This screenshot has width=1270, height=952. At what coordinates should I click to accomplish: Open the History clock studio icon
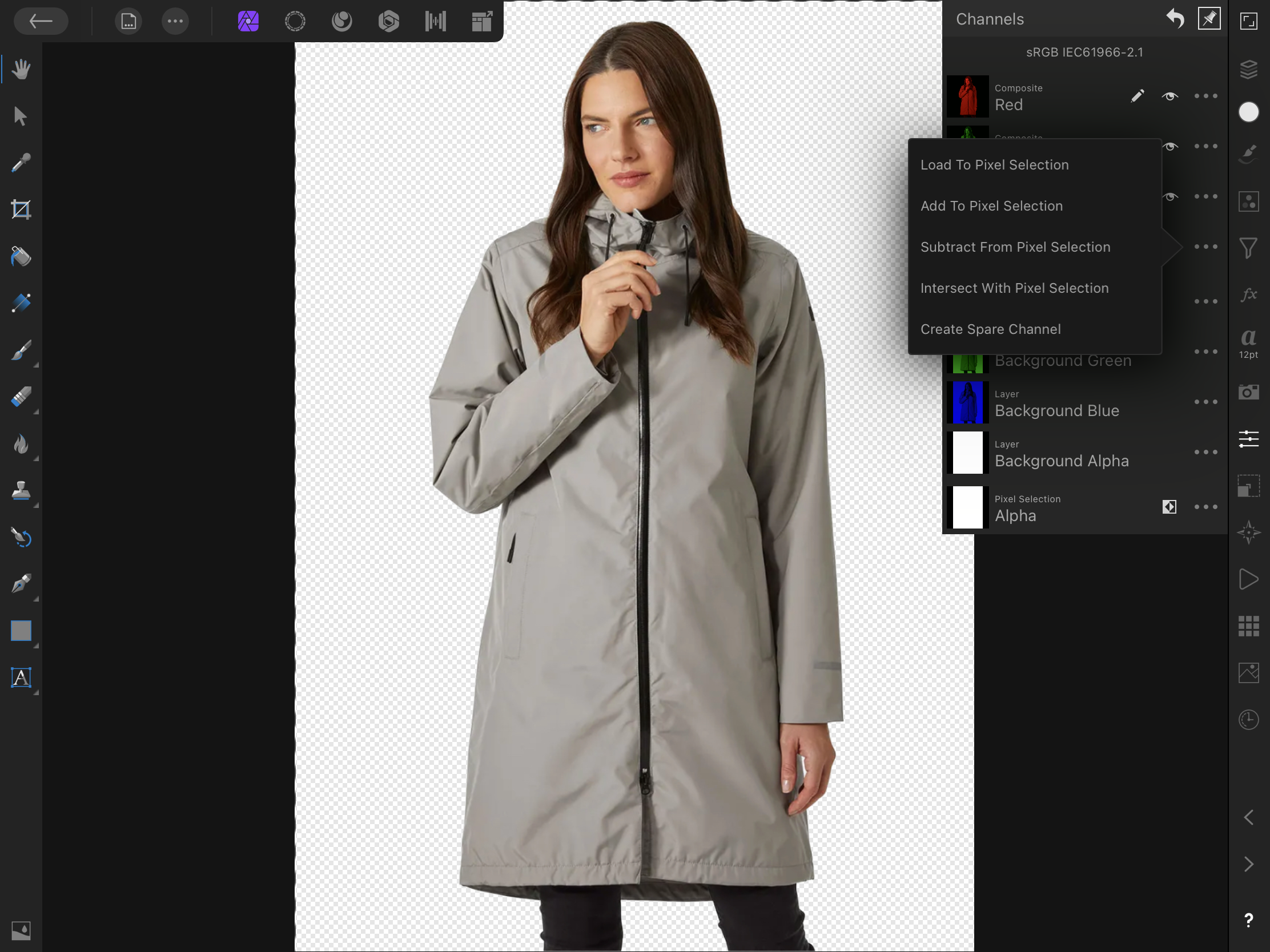(1249, 720)
